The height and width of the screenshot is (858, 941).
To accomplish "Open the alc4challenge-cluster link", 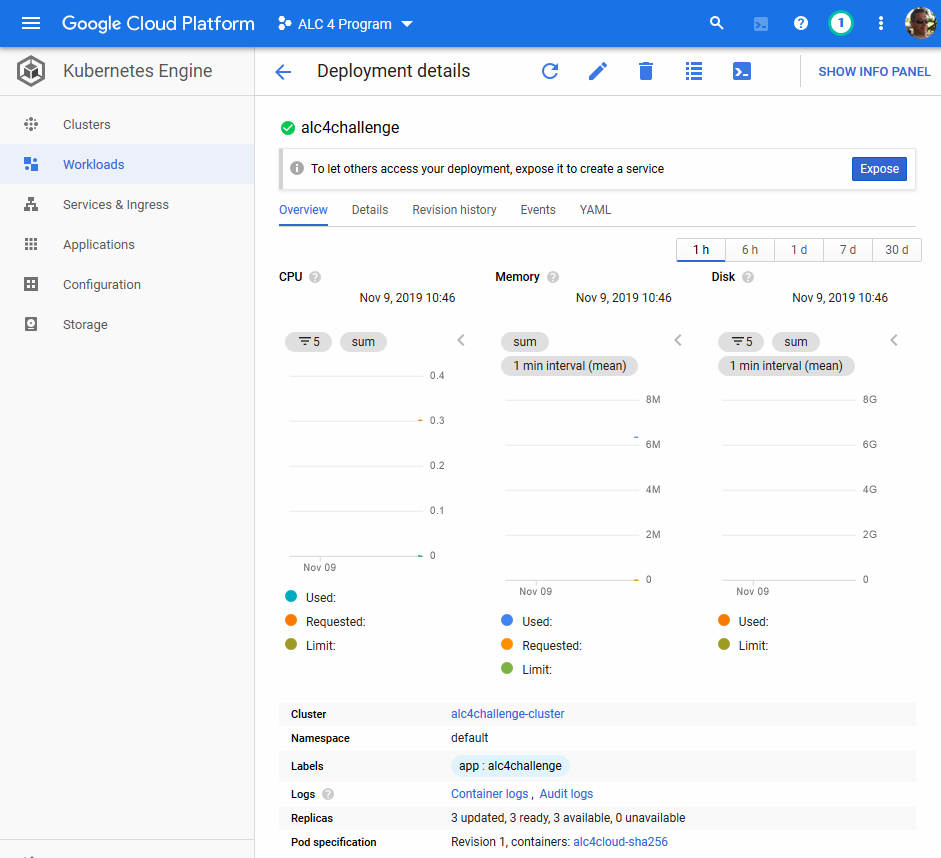I will (508, 713).
